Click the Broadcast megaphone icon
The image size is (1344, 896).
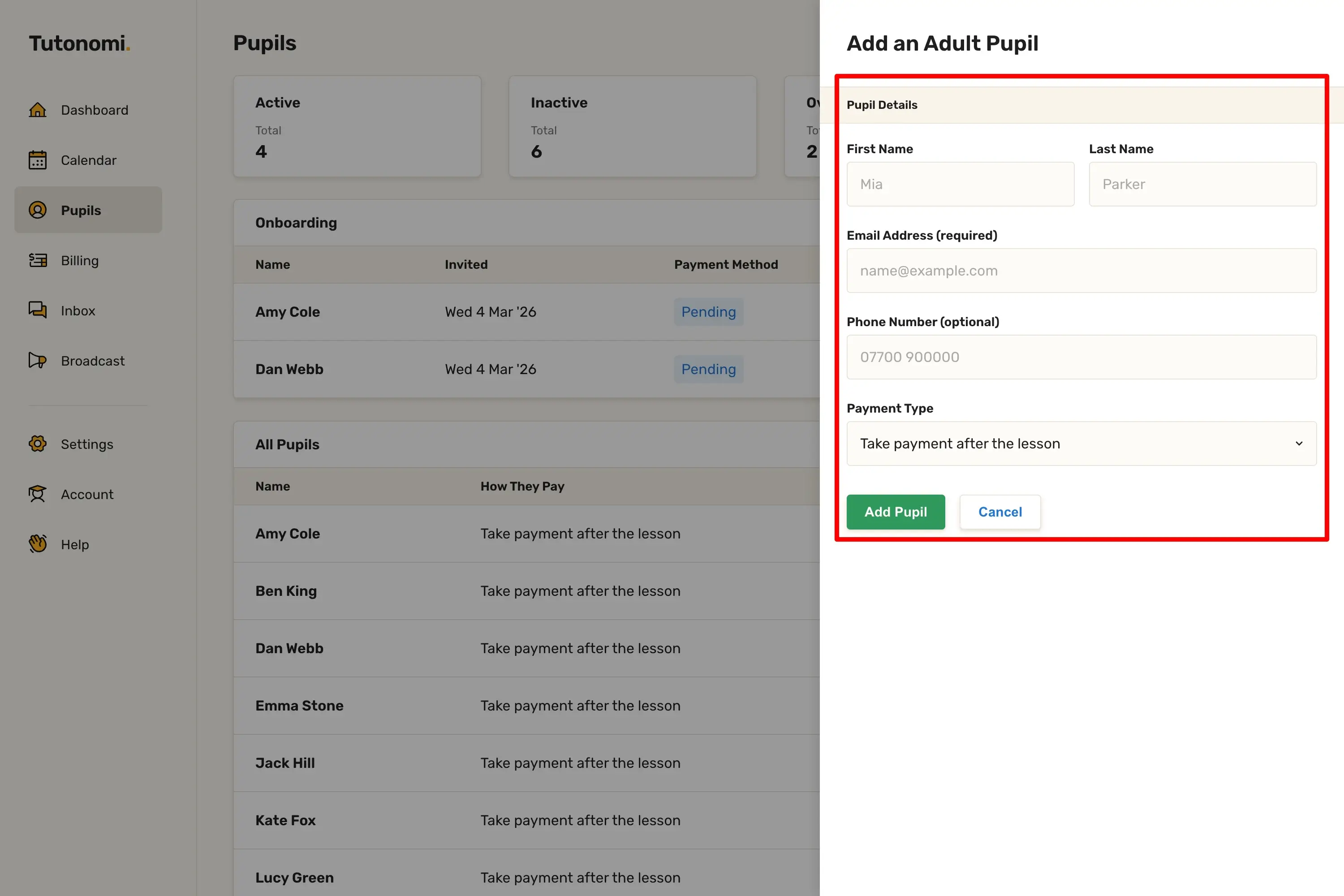pos(38,361)
